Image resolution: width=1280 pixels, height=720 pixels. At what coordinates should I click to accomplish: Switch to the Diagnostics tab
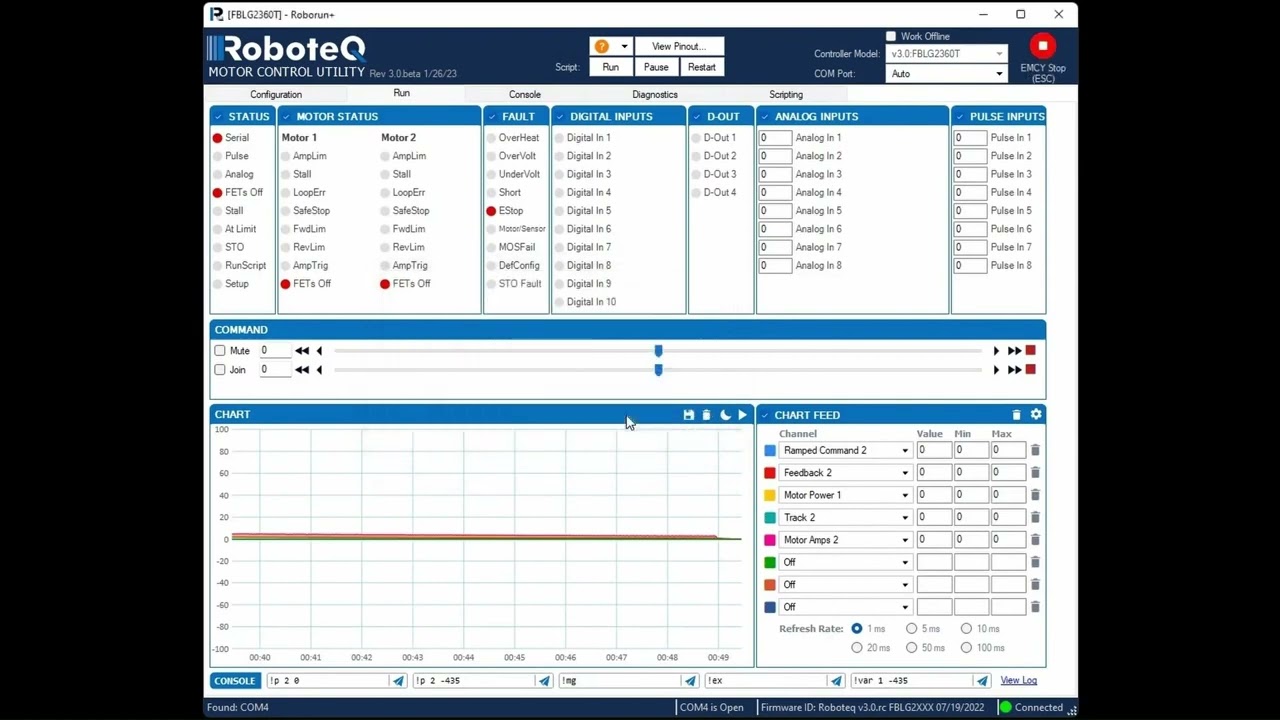click(x=655, y=95)
